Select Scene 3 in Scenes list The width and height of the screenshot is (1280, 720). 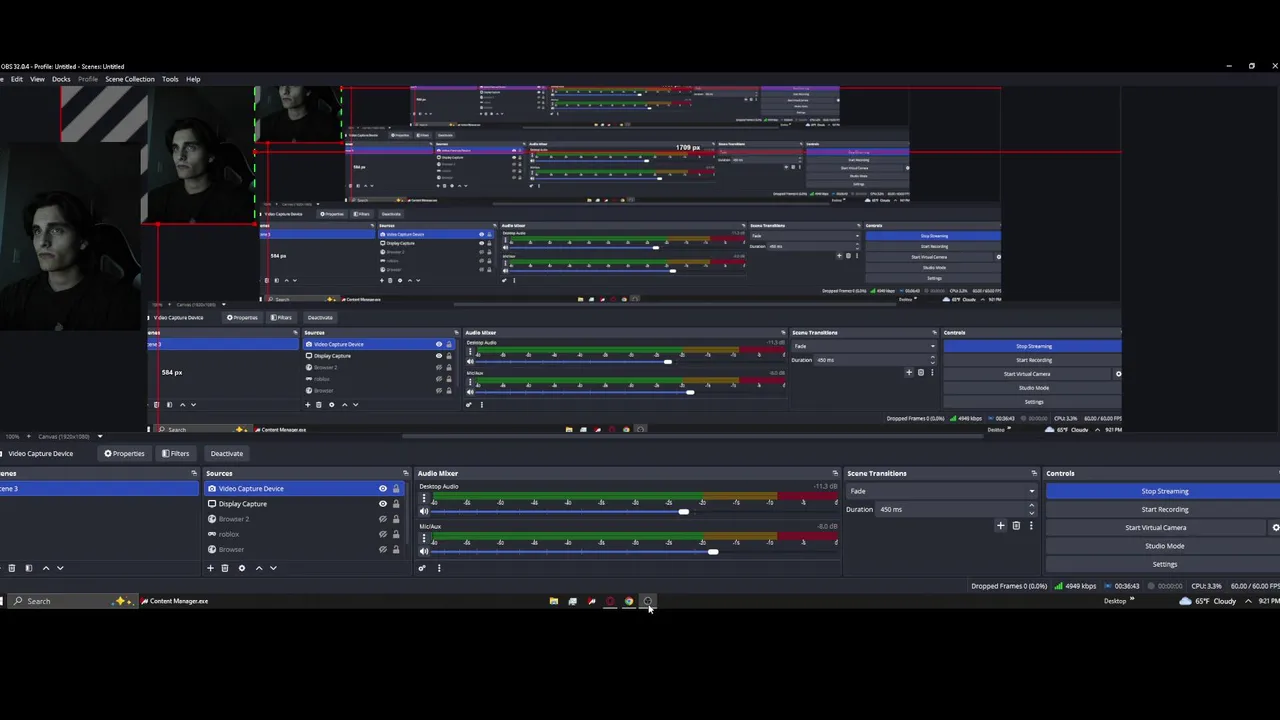click(99, 488)
